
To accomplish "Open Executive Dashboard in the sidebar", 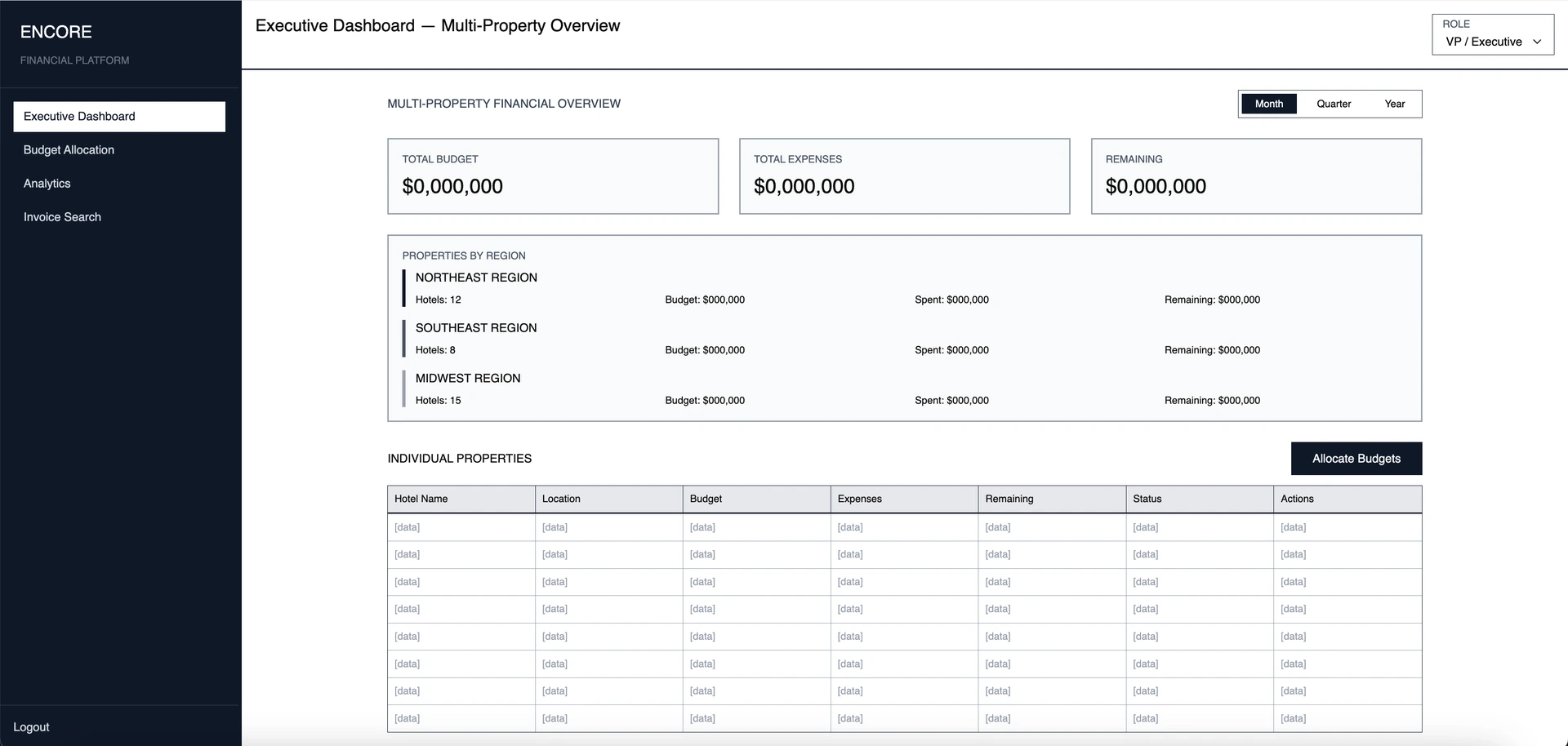I will [x=119, y=117].
